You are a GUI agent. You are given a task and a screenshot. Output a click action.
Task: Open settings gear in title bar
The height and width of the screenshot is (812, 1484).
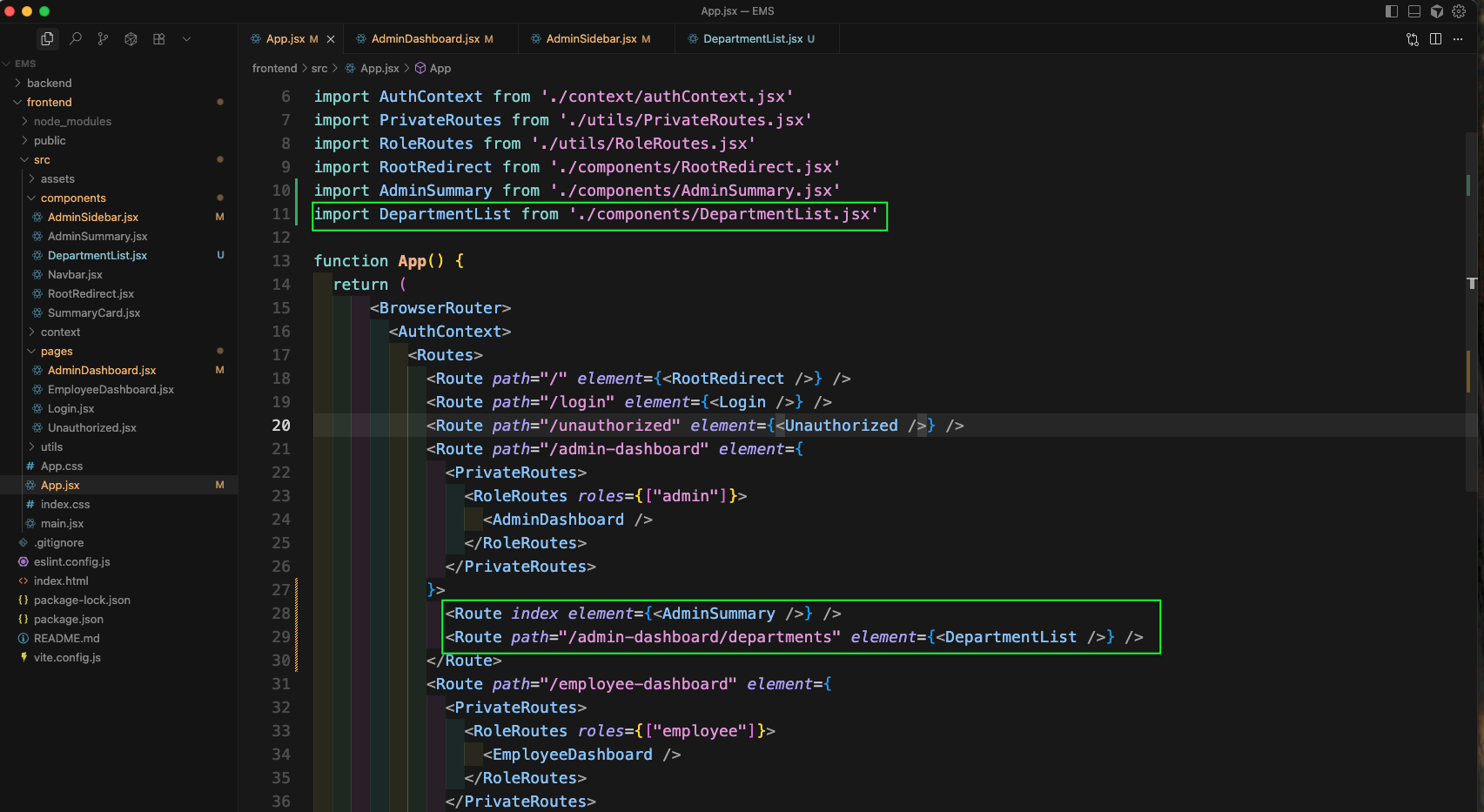[x=1460, y=11]
